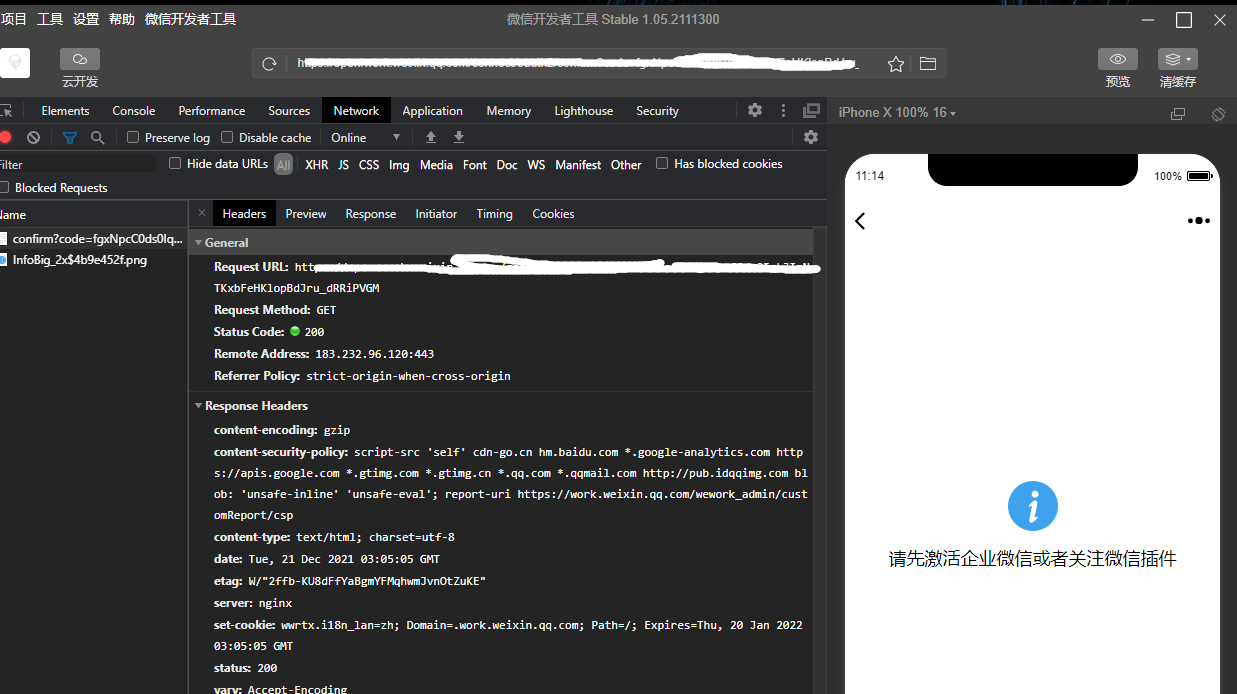
Task: Filter requests by Media
Action: pyautogui.click(x=436, y=165)
